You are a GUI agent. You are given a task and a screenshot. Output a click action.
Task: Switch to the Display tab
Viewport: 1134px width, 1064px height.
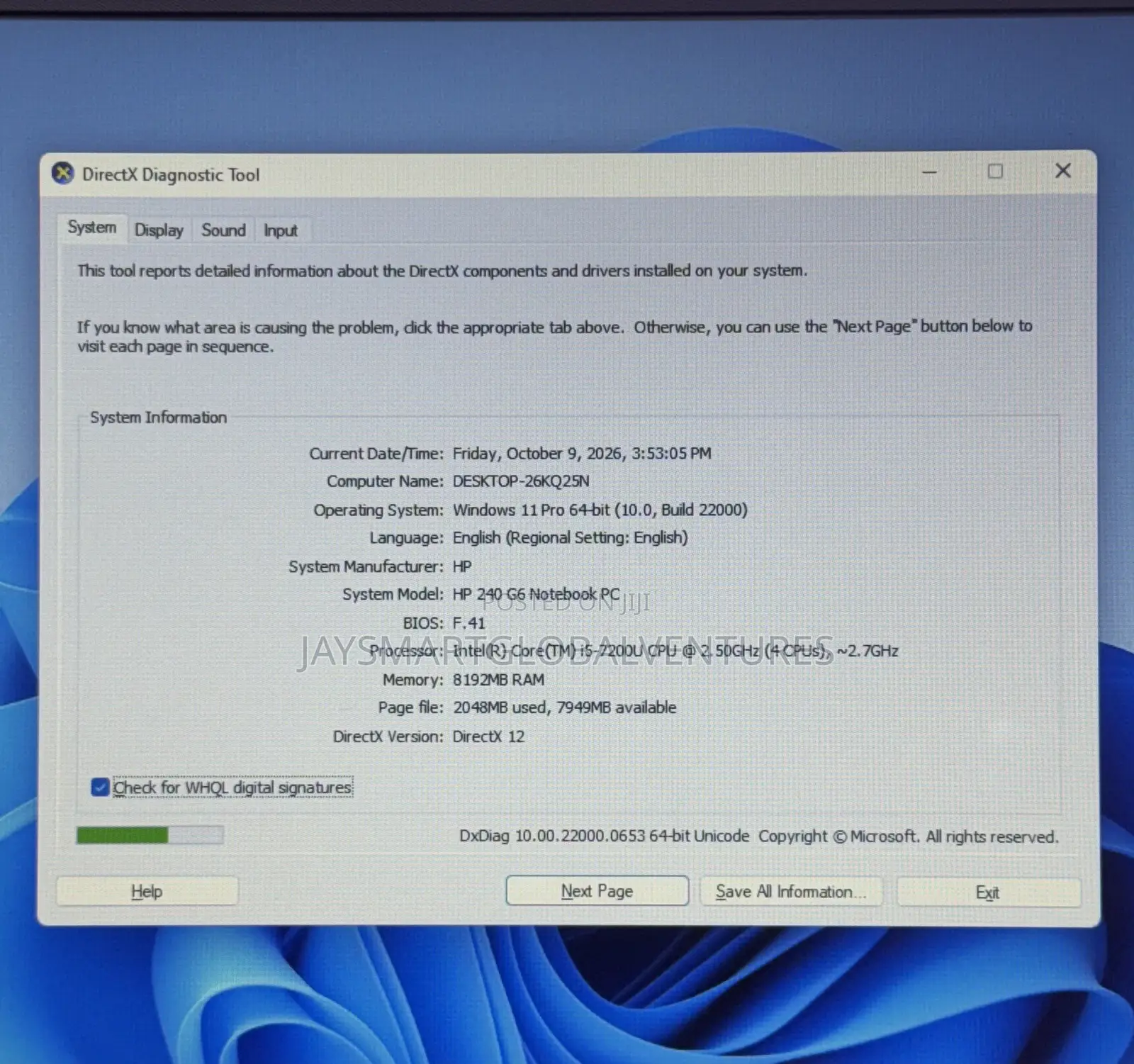159,230
